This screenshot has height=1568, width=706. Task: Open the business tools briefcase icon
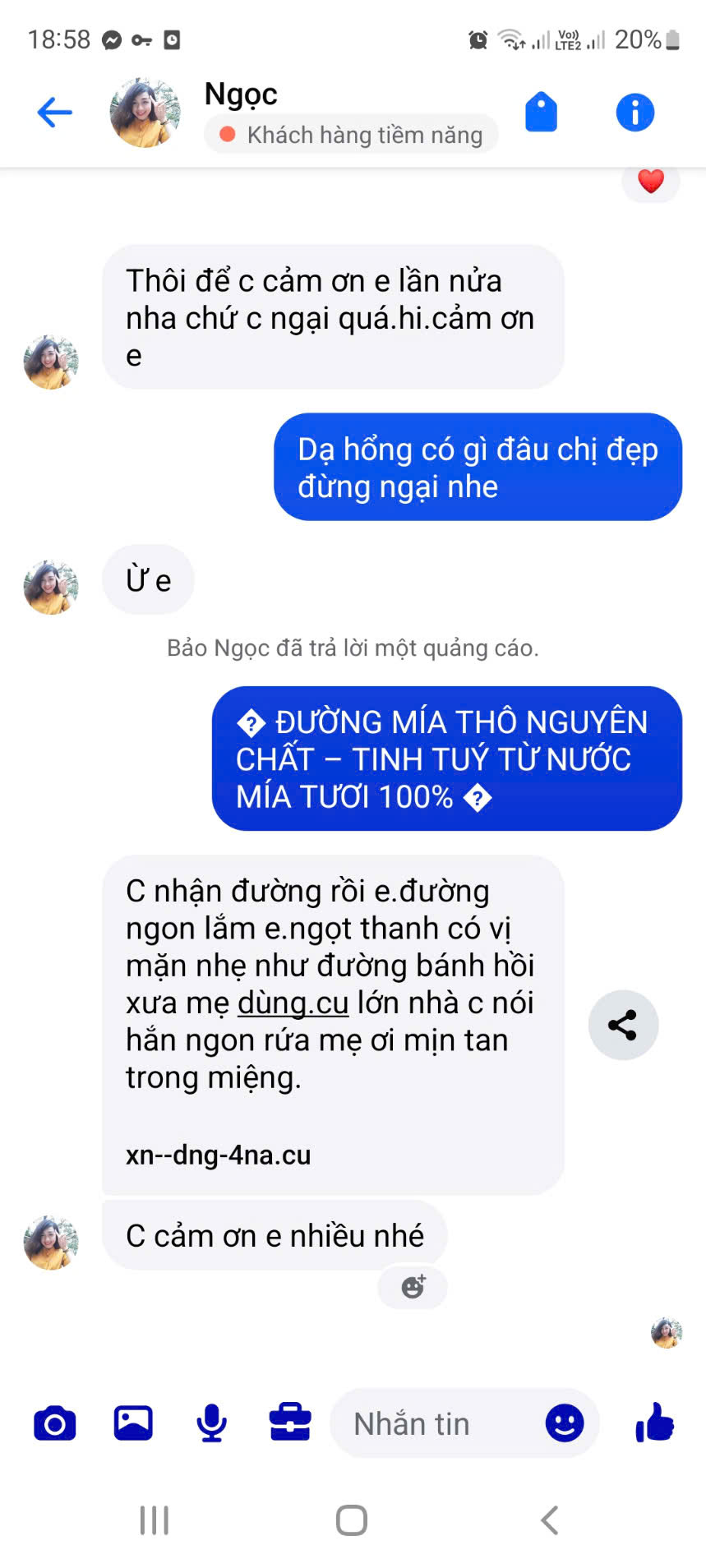click(x=290, y=1423)
